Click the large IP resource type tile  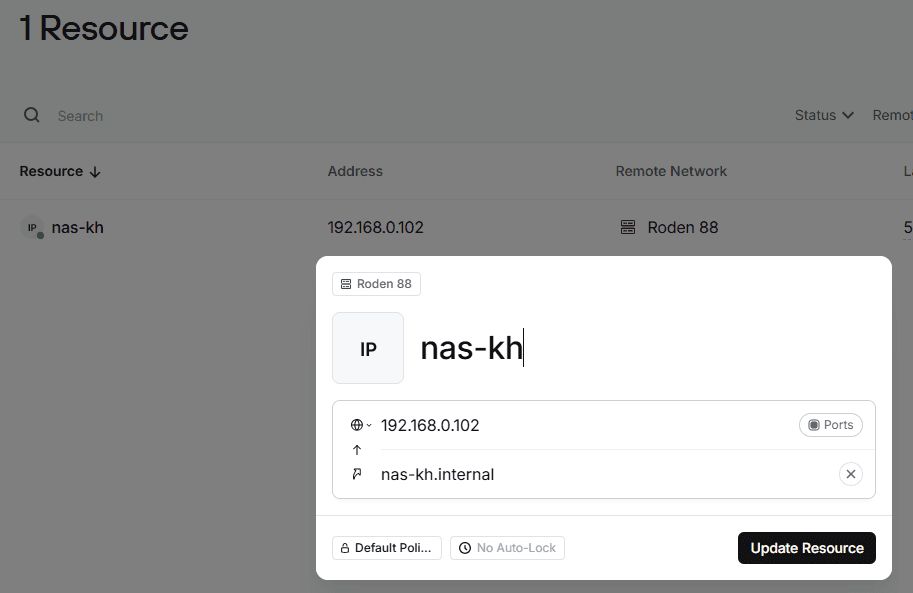[x=368, y=348]
